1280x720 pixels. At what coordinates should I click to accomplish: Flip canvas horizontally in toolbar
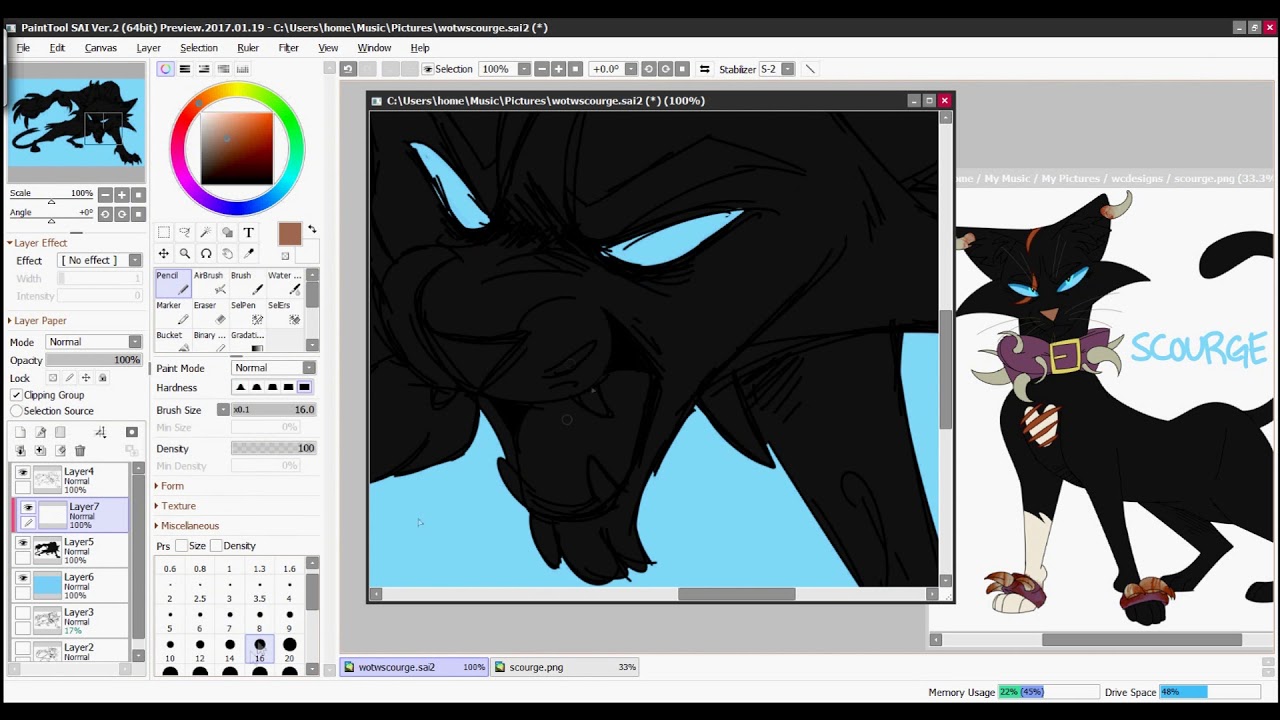coord(705,69)
